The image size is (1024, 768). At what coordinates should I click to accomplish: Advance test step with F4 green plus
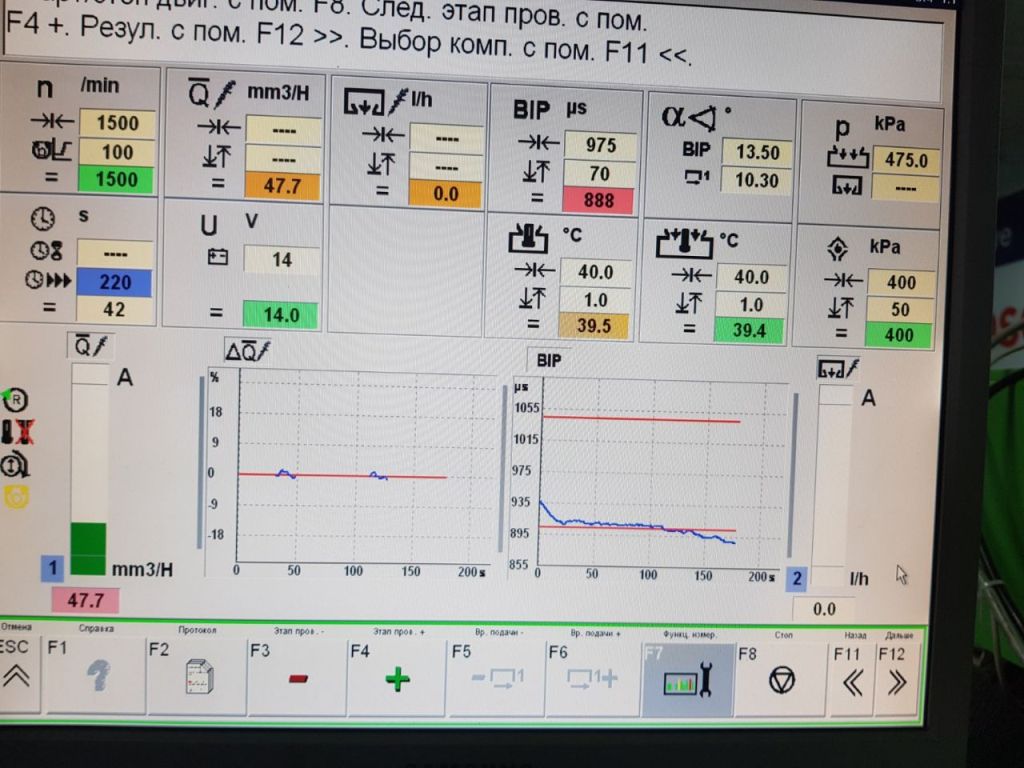396,679
